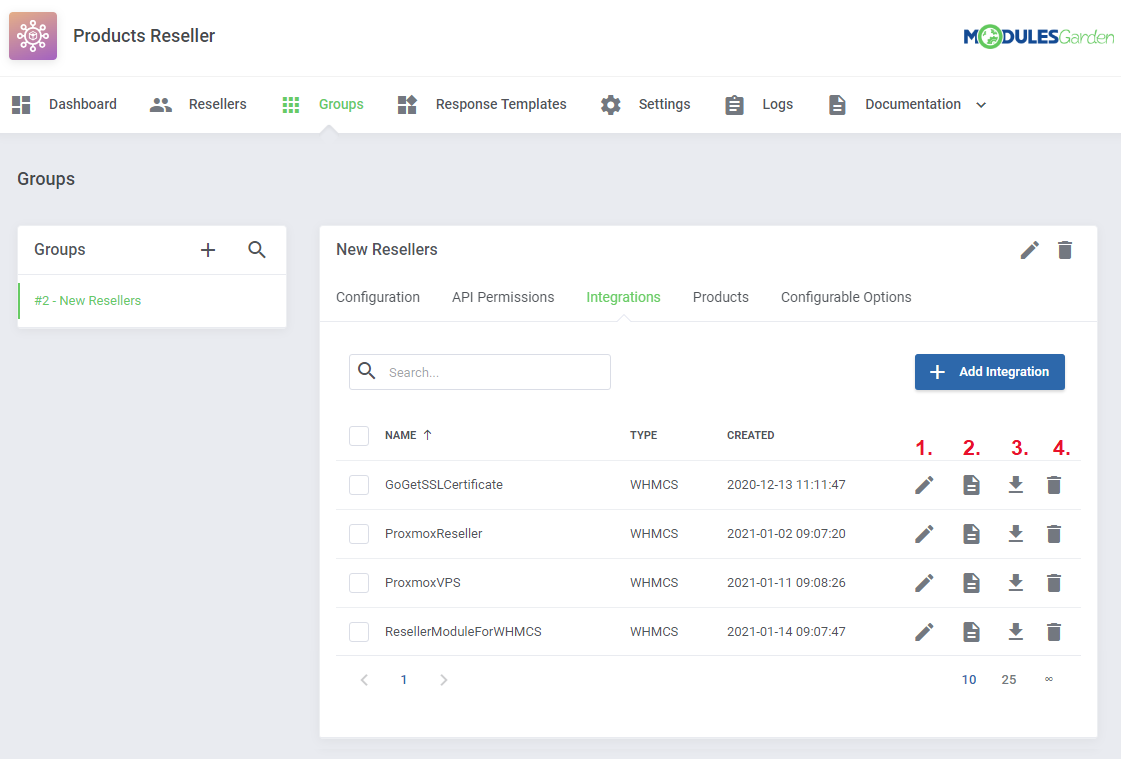Check the ProxmoxReseller row checkbox
1121x759 pixels.
(x=359, y=534)
